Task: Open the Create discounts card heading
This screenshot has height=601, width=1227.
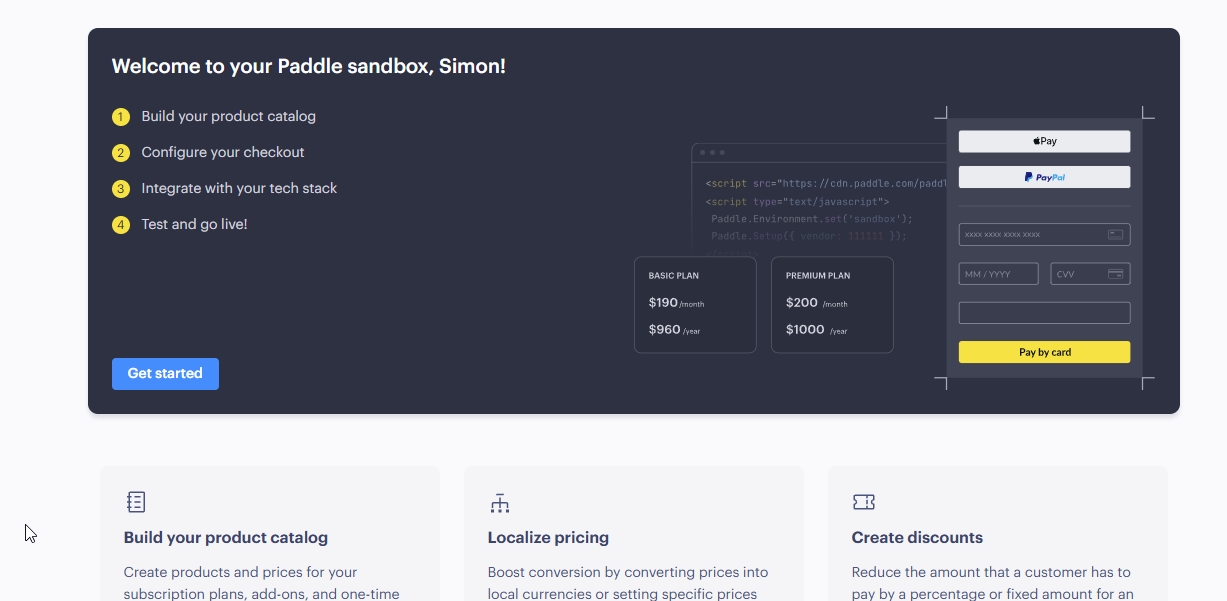Action: 917,537
